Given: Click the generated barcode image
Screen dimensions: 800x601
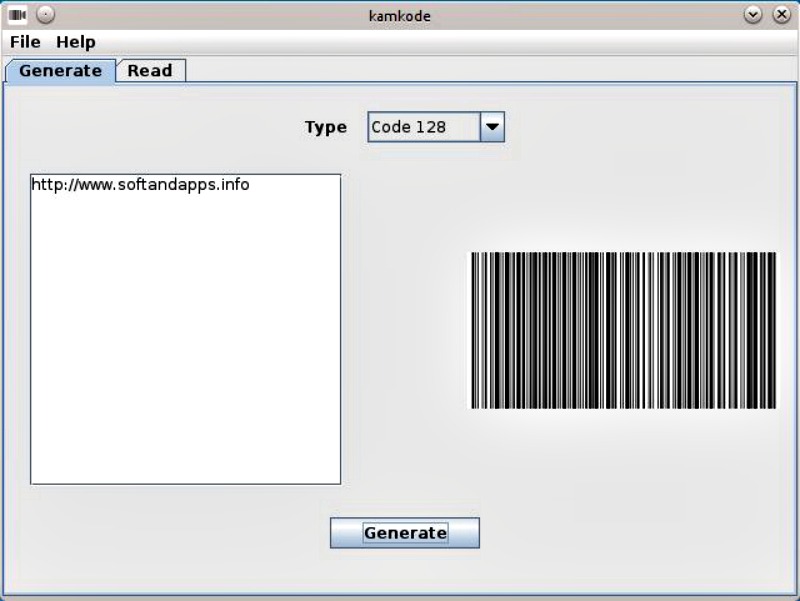Looking at the screenshot, I should [x=623, y=330].
